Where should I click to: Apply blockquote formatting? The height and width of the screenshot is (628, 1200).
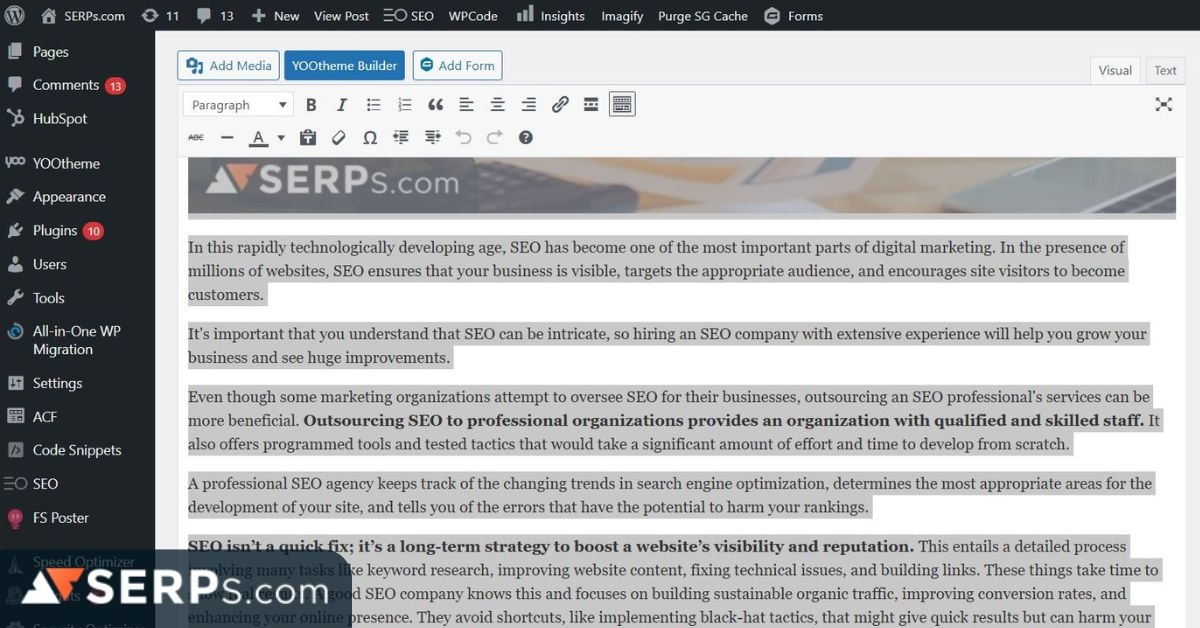point(435,104)
